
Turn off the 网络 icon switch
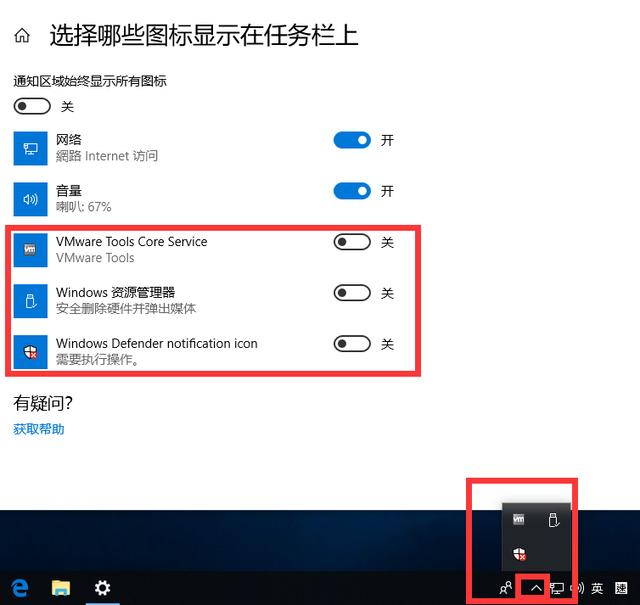(352, 140)
